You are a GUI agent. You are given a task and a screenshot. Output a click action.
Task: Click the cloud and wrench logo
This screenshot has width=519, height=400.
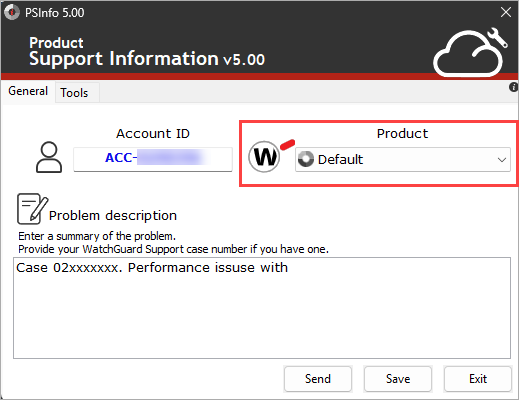pyautogui.click(x=470, y=52)
